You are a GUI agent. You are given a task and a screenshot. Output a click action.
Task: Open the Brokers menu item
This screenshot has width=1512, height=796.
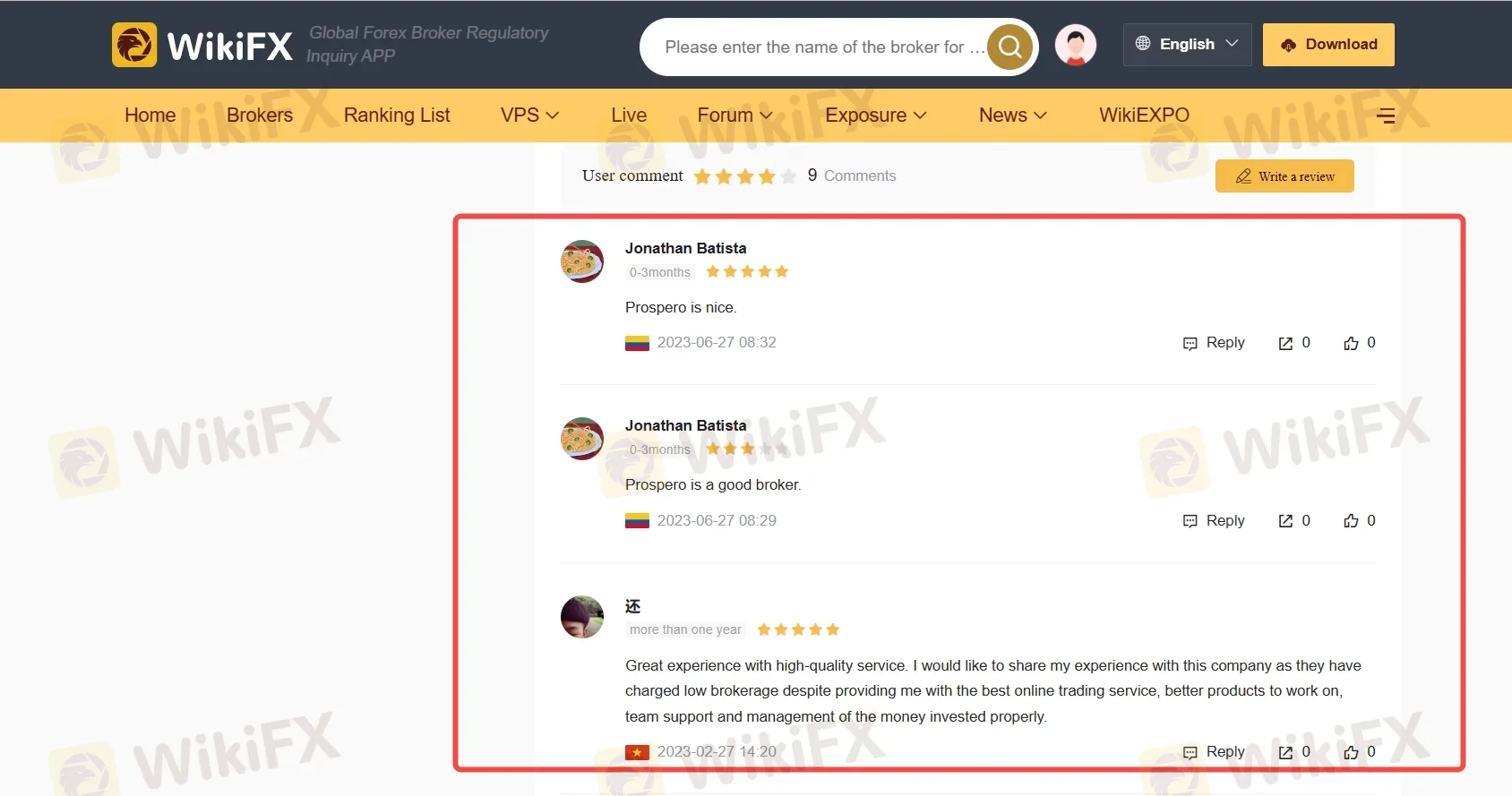[x=260, y=116]
